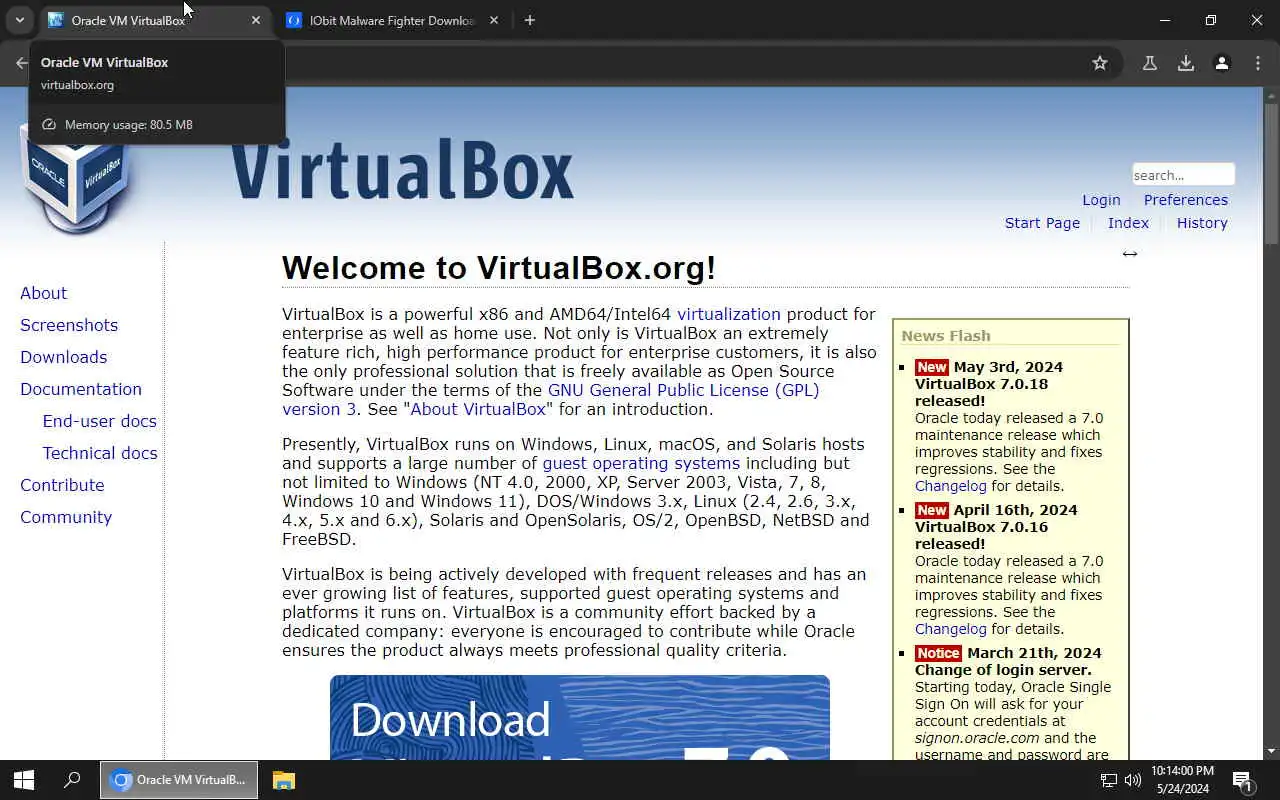Toggle page width double-arrow icon
1280x800 pixels.
coord(1130,254)
